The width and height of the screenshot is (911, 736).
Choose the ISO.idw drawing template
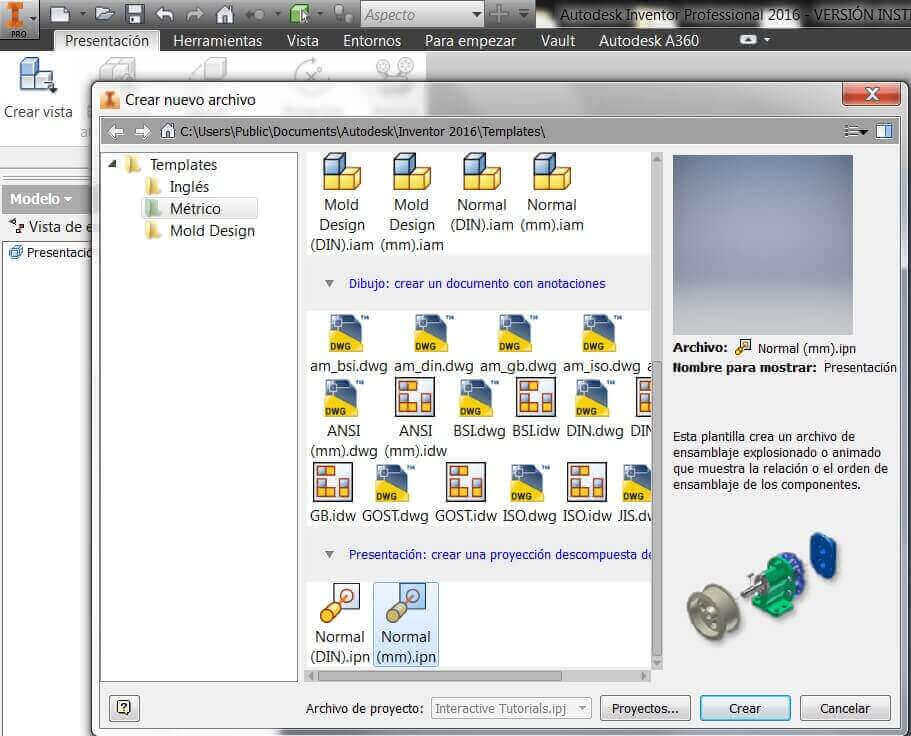click(x=587, y=492)
